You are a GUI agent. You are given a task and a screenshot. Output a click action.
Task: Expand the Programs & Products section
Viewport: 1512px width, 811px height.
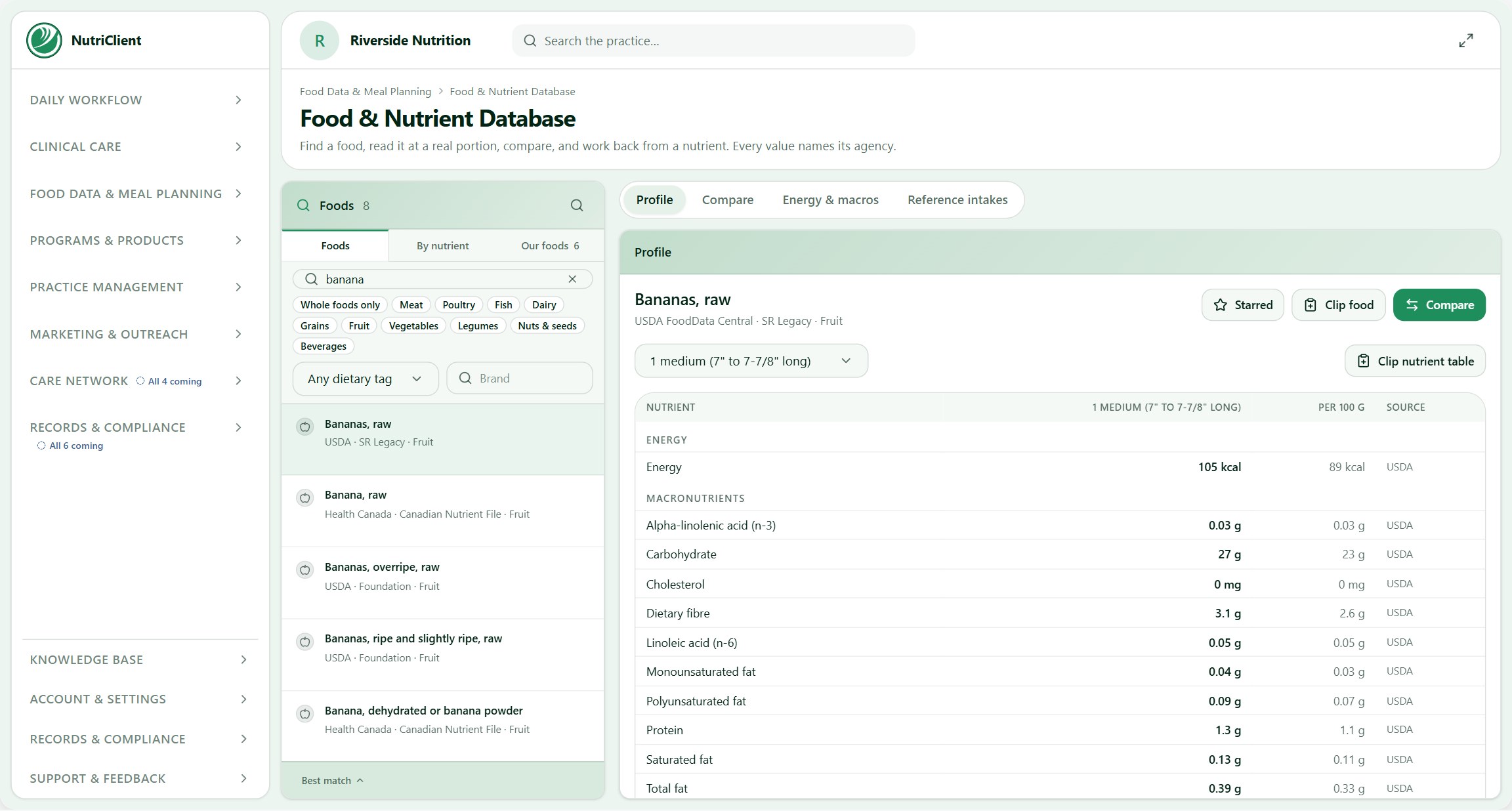tap(136, 240)
